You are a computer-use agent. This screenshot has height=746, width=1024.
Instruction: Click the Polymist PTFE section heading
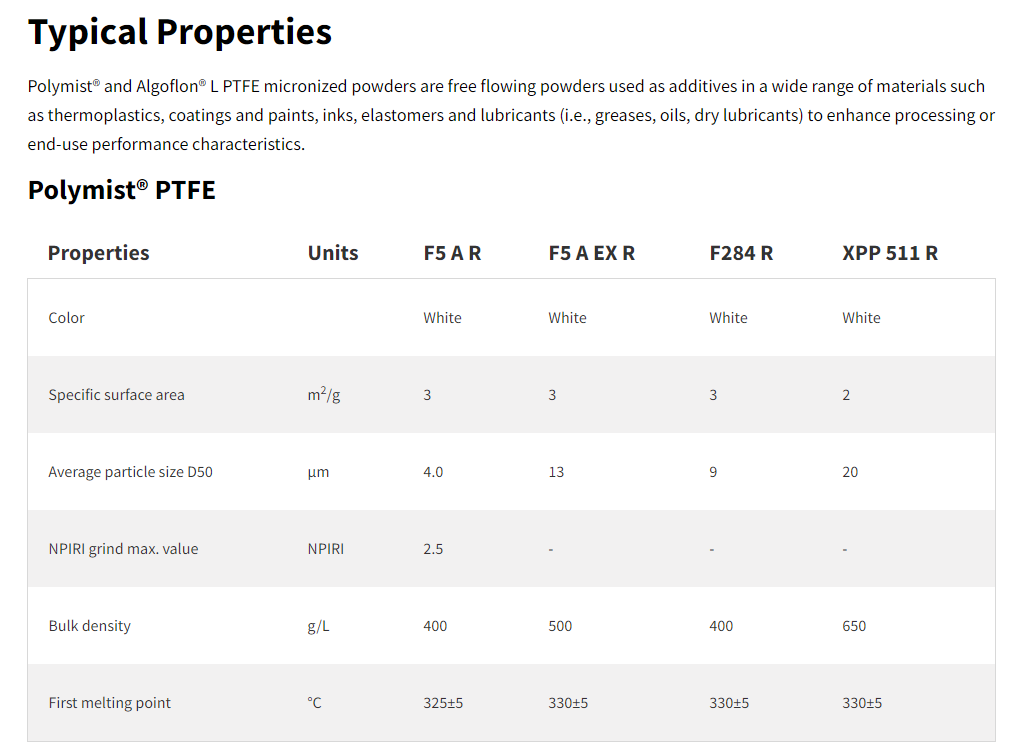coord(122,190)
